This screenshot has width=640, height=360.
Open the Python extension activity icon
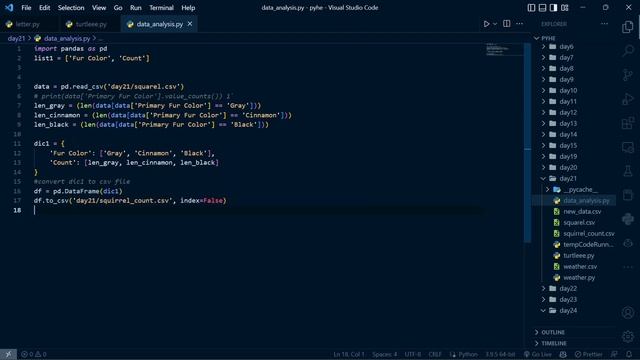[628, 219]
